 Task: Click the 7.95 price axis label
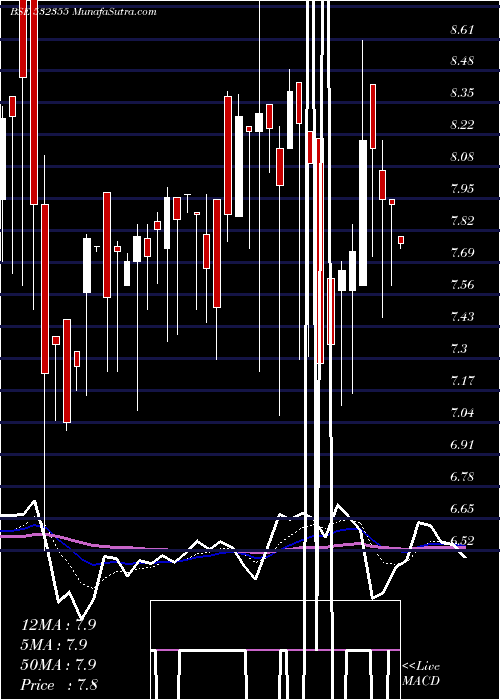pyautogui.click(x=462, y=188)
